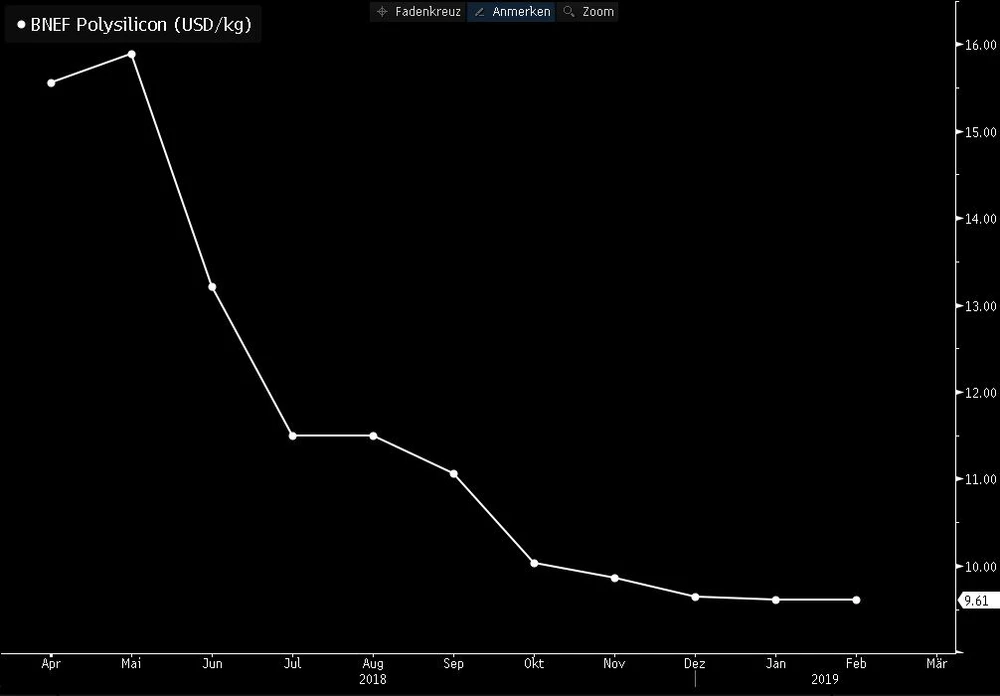Click the Apr data point on the line
This screenshot has width=1000, height=696.
pyautogui.click(x=51, y=82)
